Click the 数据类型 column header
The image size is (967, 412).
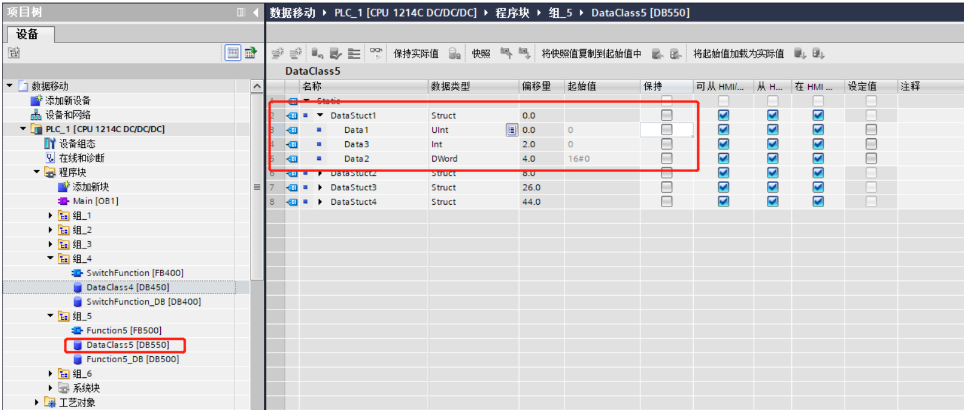point(474,86)
